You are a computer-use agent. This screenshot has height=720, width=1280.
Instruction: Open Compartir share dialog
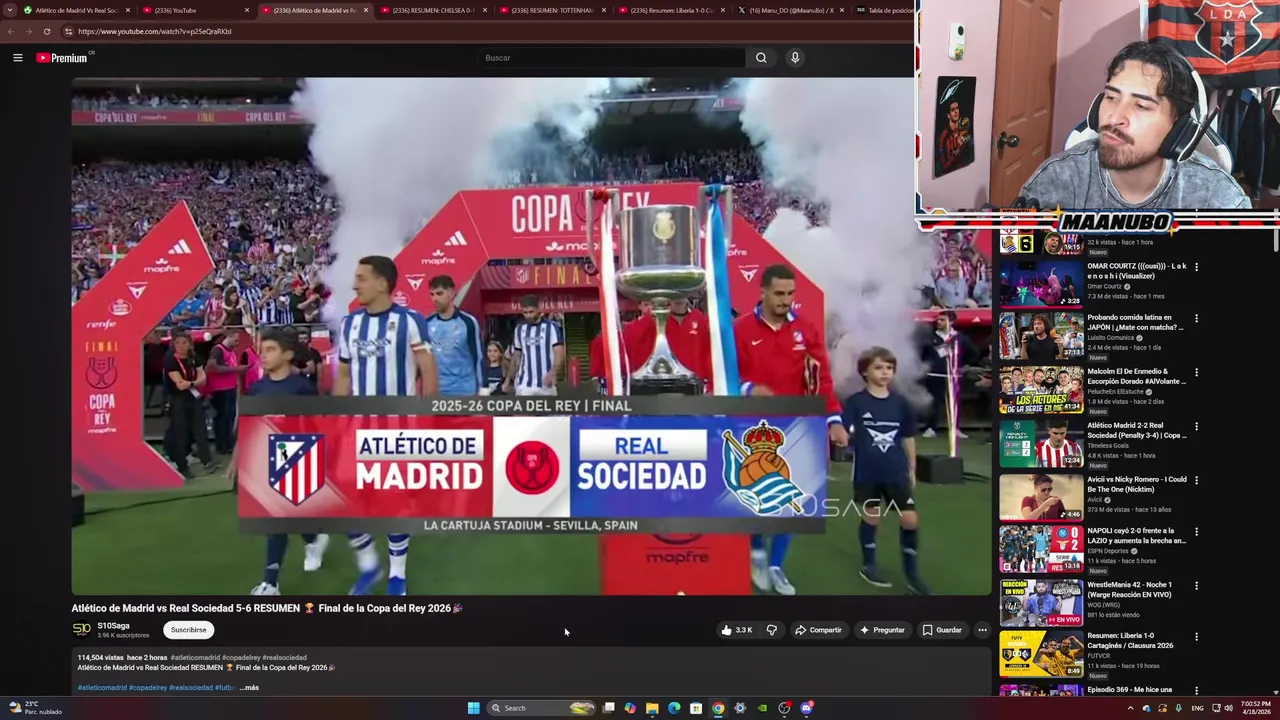point(818,630)
